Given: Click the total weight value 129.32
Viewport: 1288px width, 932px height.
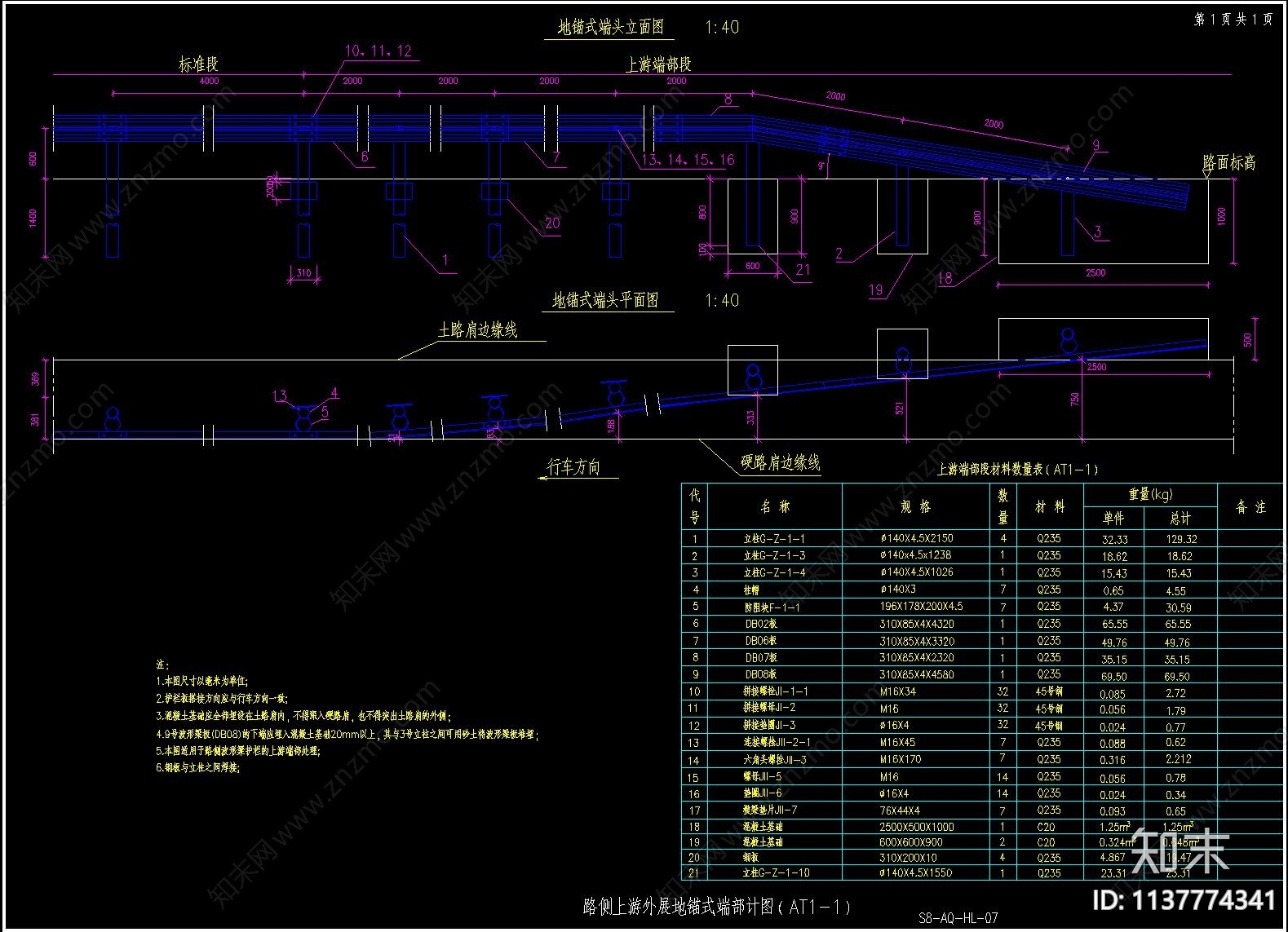Looking at the screenshot, I should (1180, 539).
